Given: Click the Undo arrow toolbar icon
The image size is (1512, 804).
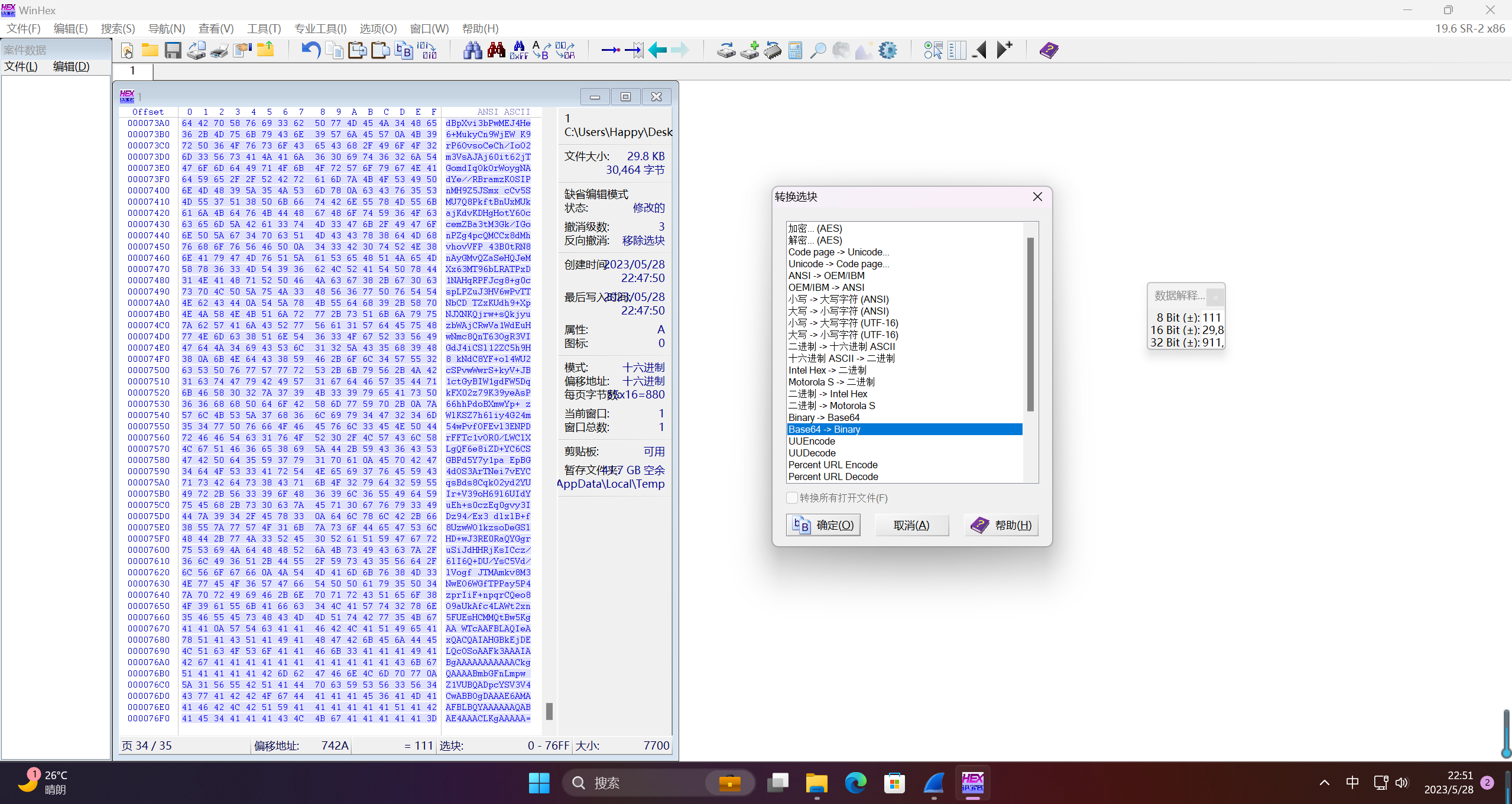Looking at the screenshot, I should pyautogui.click(x=311, y=51).
